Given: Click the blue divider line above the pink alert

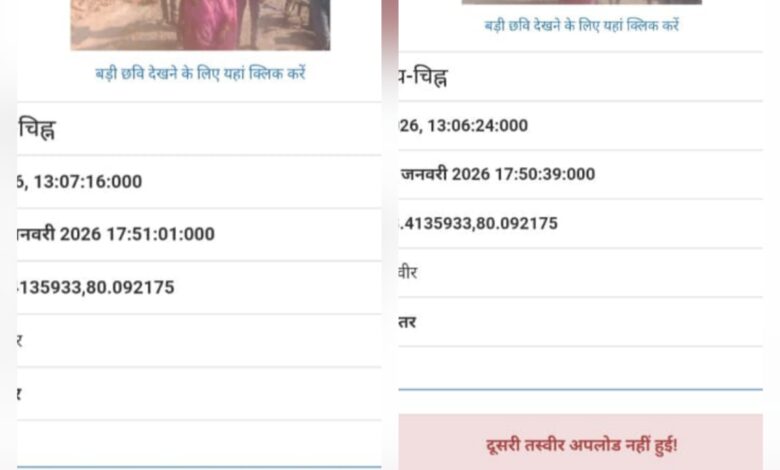Looking at the screenshot, I should (x=581, y=389).
